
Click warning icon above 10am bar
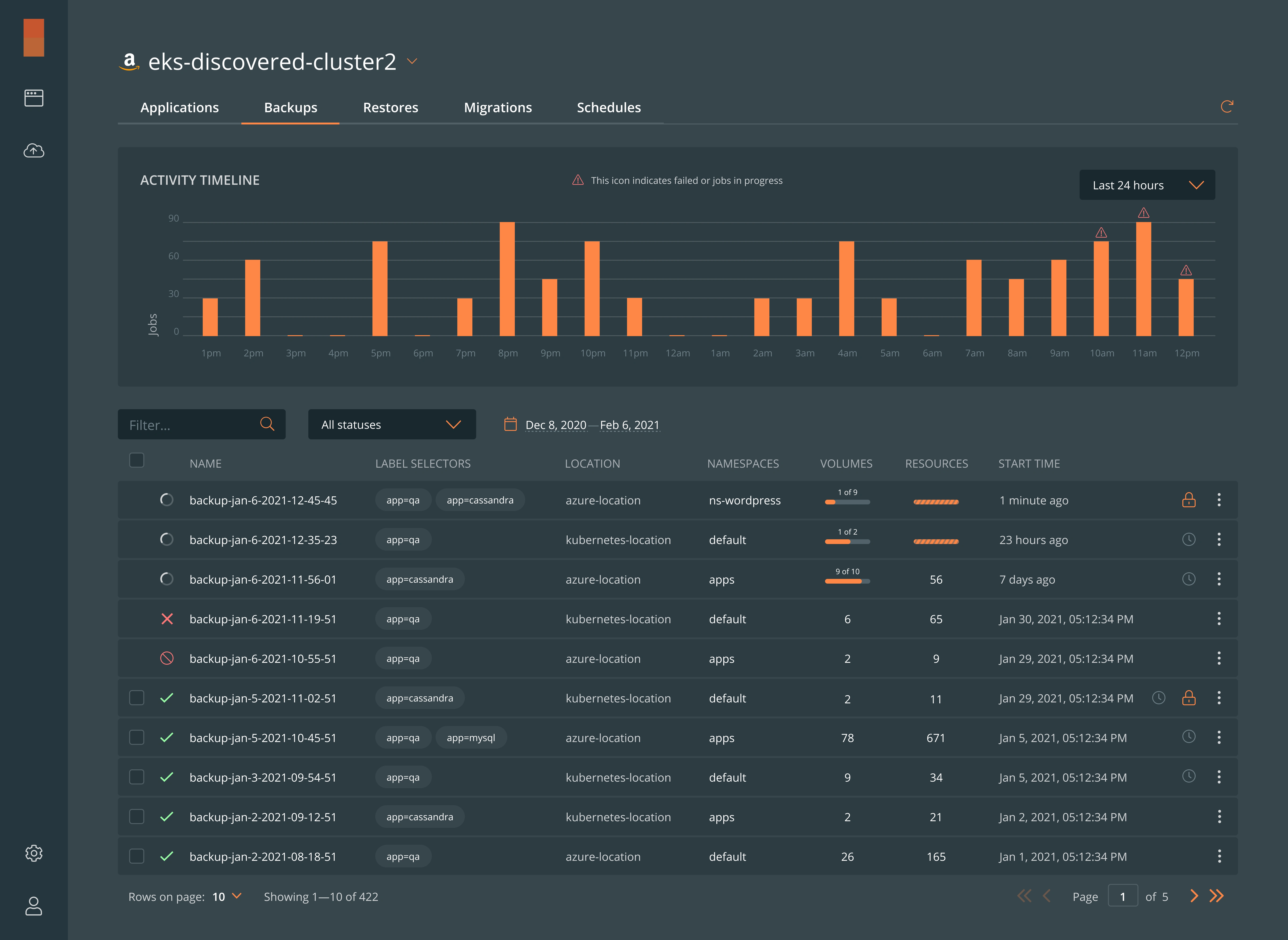click(1101, 233)
